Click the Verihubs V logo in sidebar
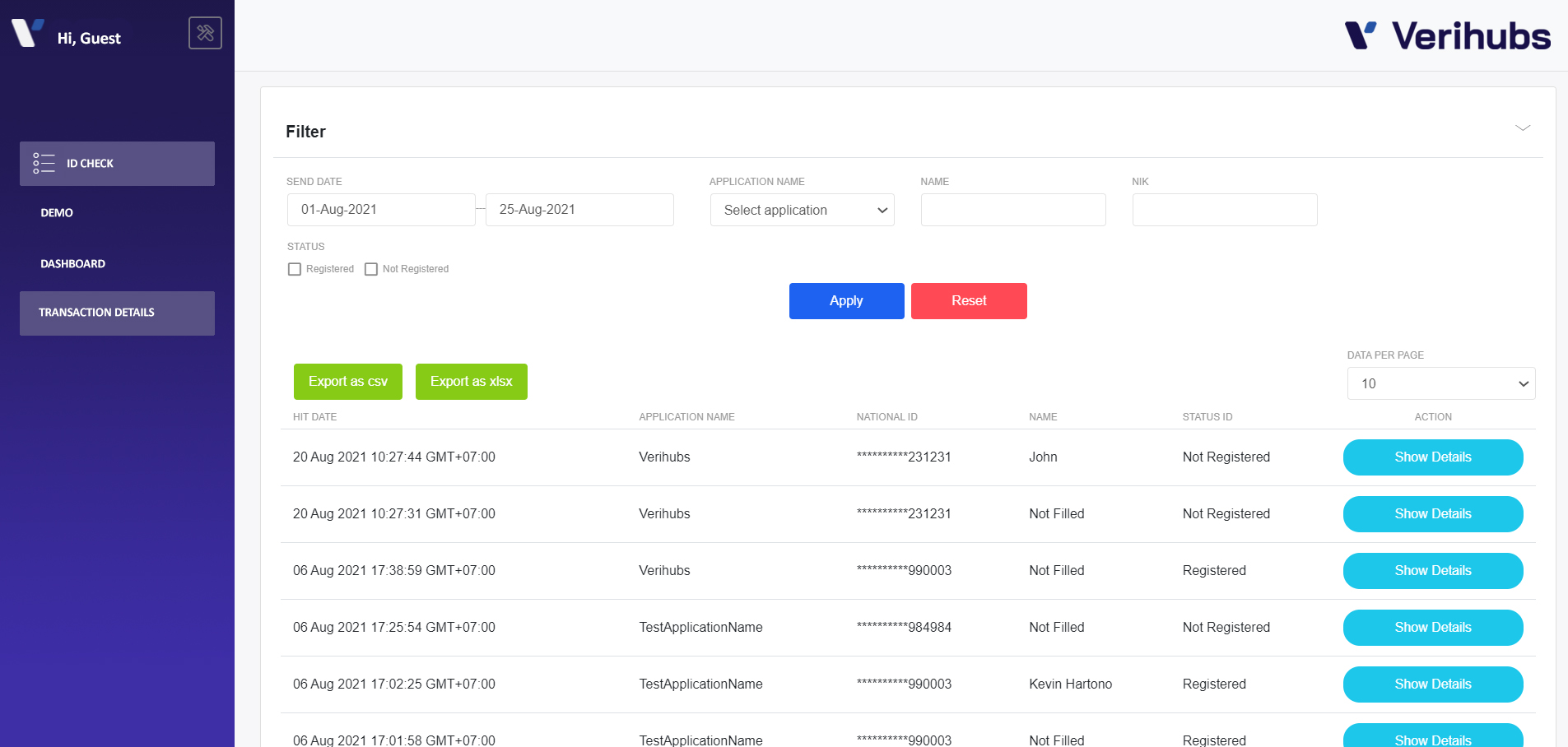Screen dimensions: 1568x747 click(27, 33)
